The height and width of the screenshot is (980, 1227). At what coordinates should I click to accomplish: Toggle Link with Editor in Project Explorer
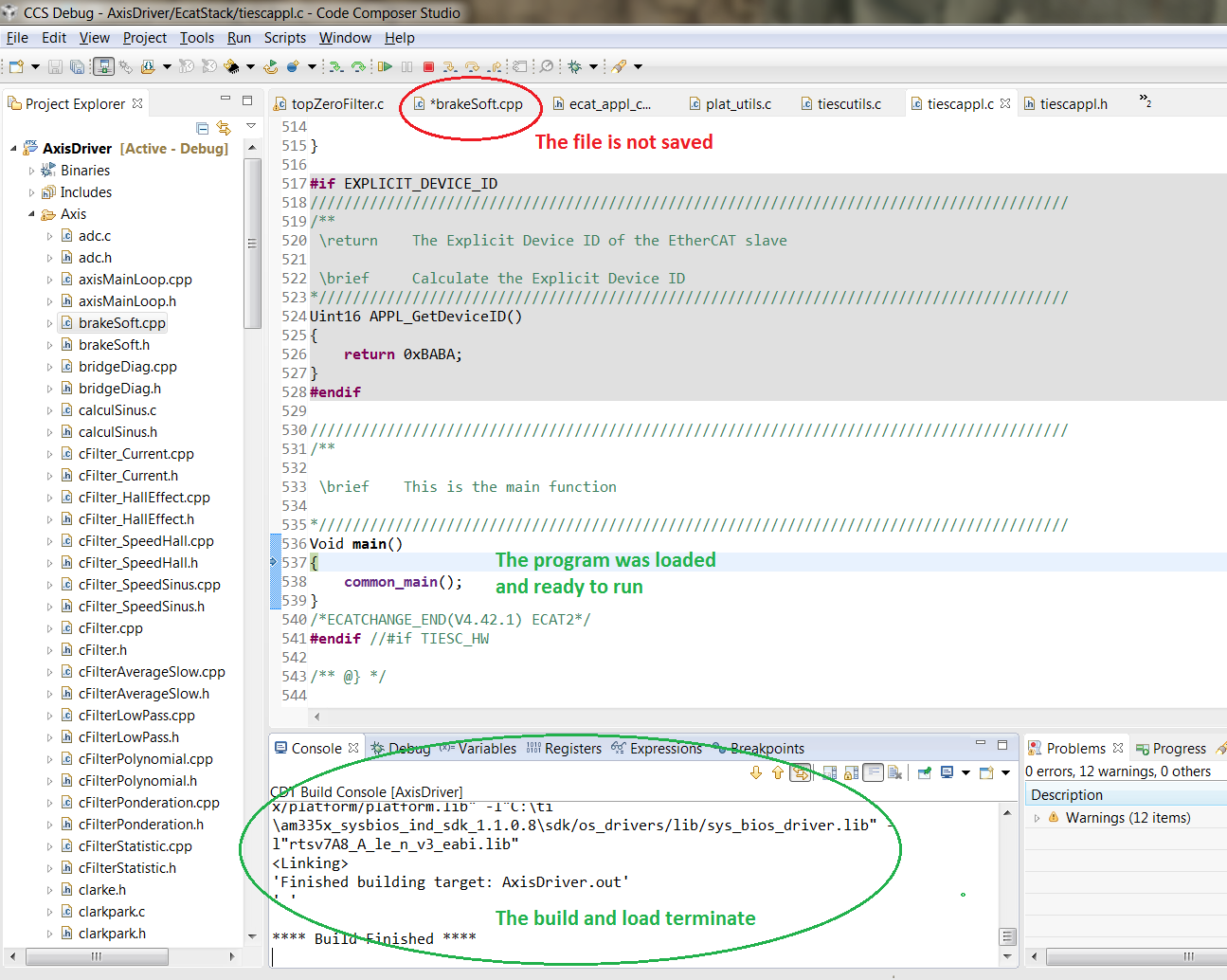point(224,128)
